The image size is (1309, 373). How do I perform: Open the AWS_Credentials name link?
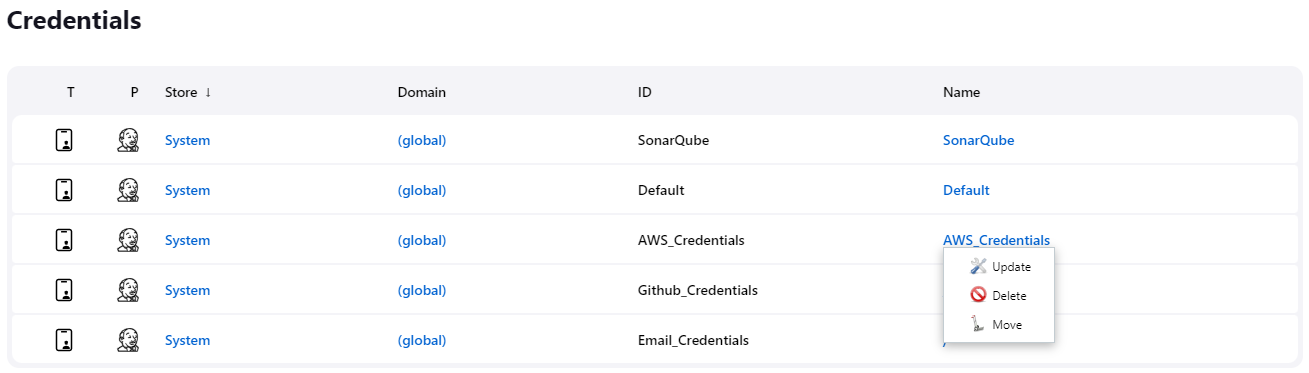coord(997,240)
